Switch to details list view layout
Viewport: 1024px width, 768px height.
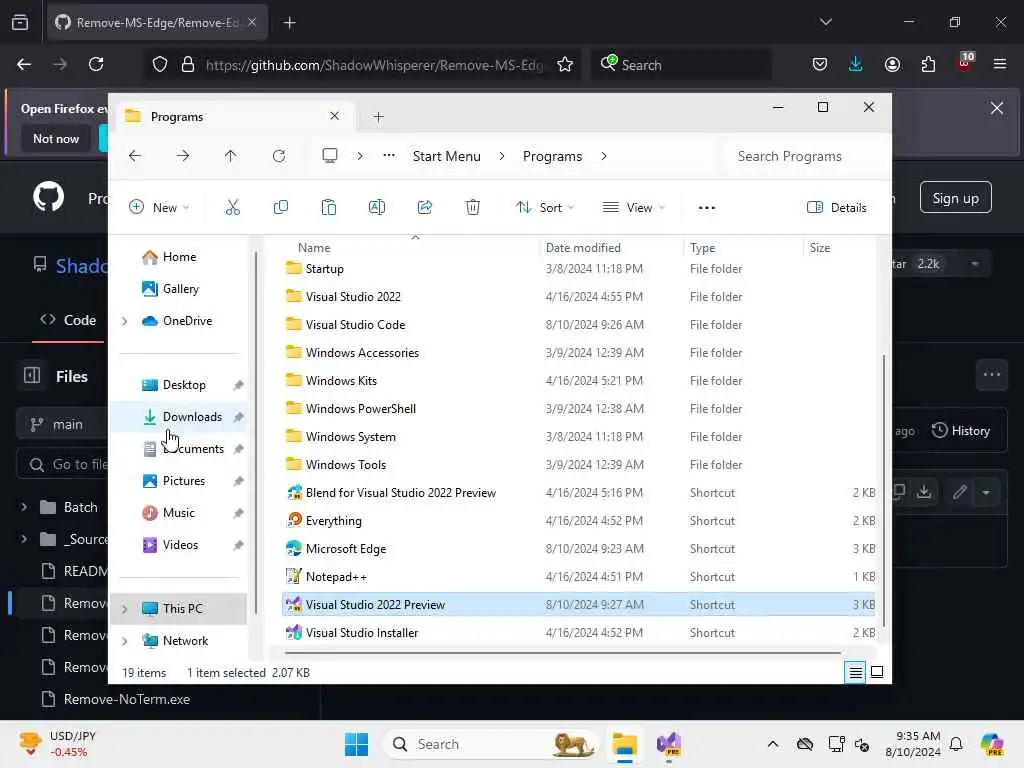click(x=856, y=672)
